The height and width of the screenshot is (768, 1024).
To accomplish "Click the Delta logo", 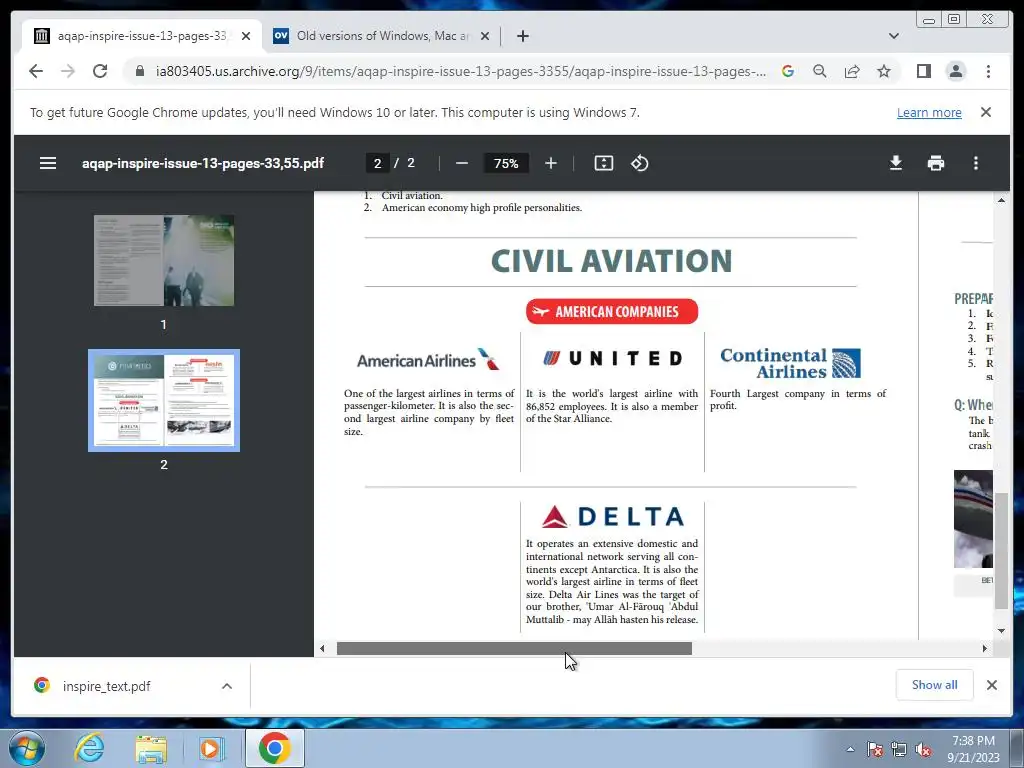I will click(x=613, y=517).
